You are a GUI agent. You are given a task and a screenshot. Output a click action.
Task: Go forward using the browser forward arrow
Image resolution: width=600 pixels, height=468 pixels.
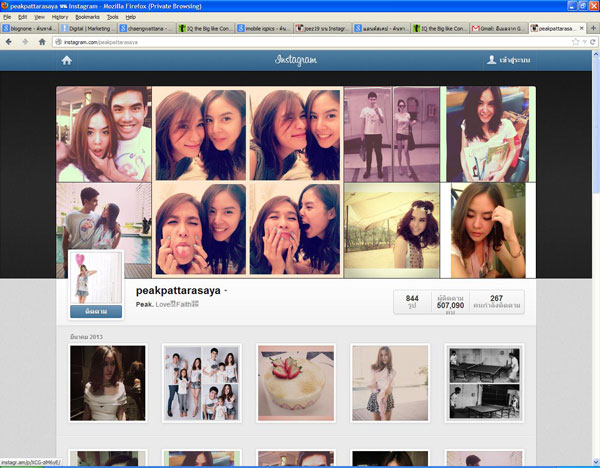(25, 42)
